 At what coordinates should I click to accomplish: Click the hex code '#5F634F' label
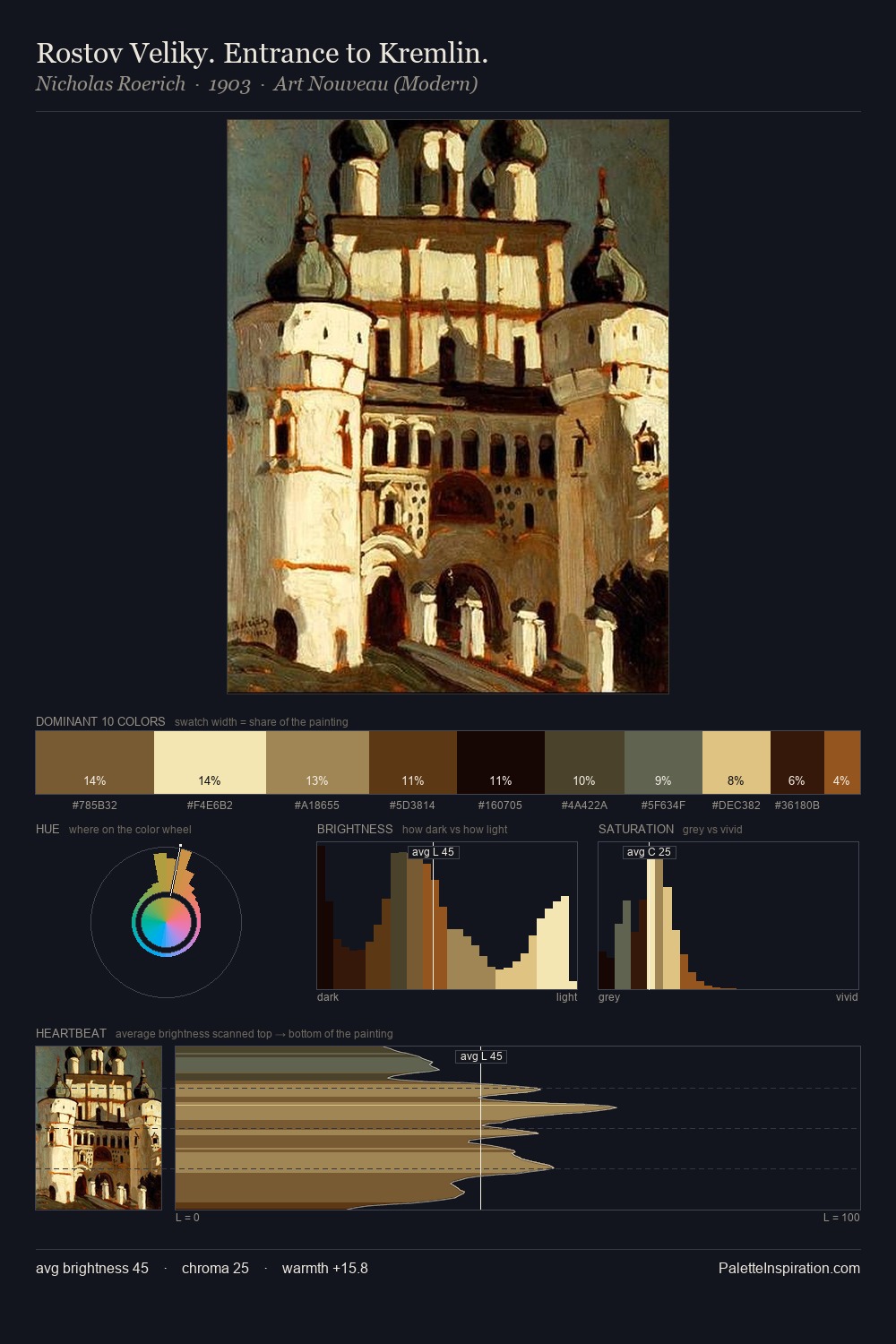[x=663, y=806]
